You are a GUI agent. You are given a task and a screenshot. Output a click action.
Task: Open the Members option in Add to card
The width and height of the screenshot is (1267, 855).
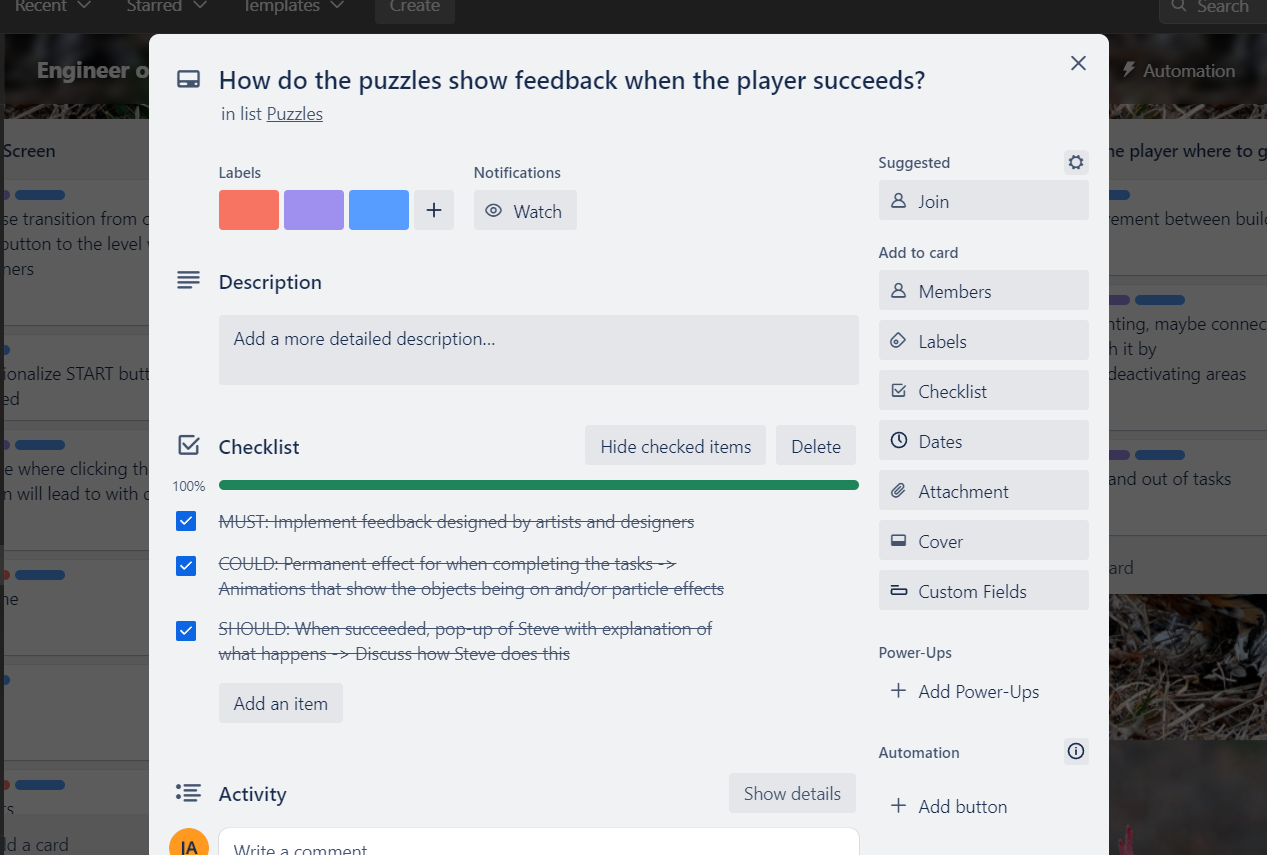click(984, 291)
